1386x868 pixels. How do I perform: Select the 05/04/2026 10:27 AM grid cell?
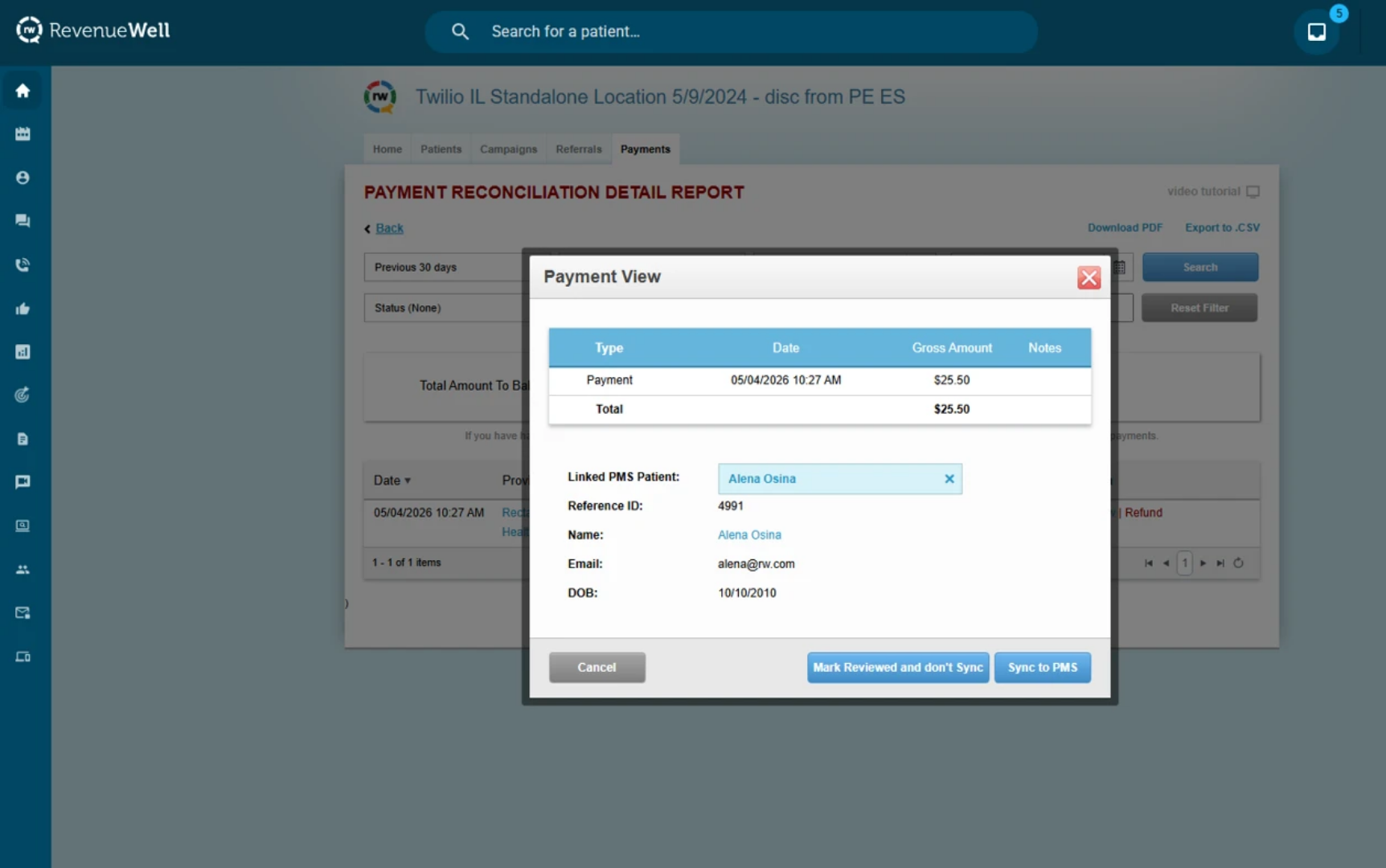(x=429, y=513)
